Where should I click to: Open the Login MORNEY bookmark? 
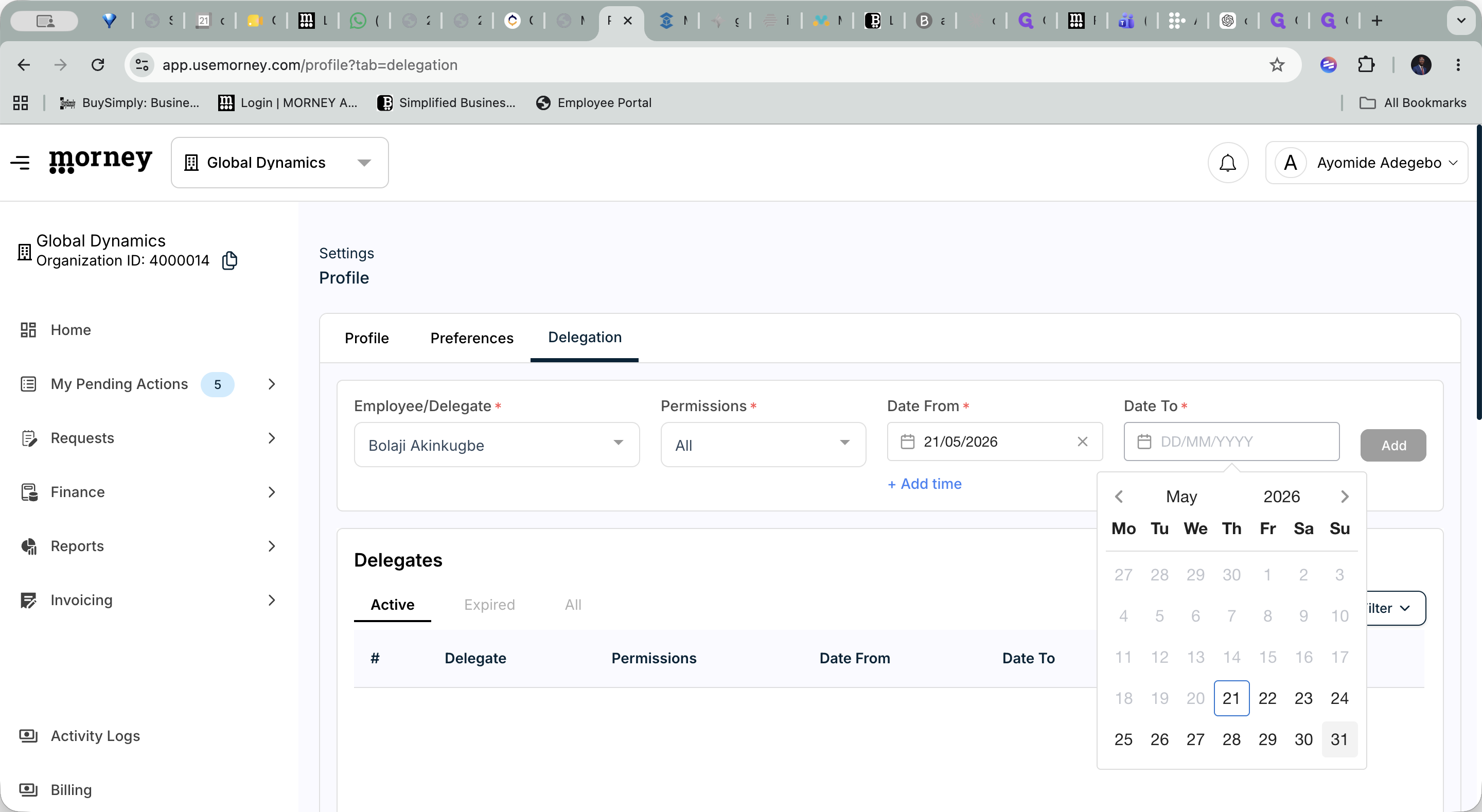[288, 102]
